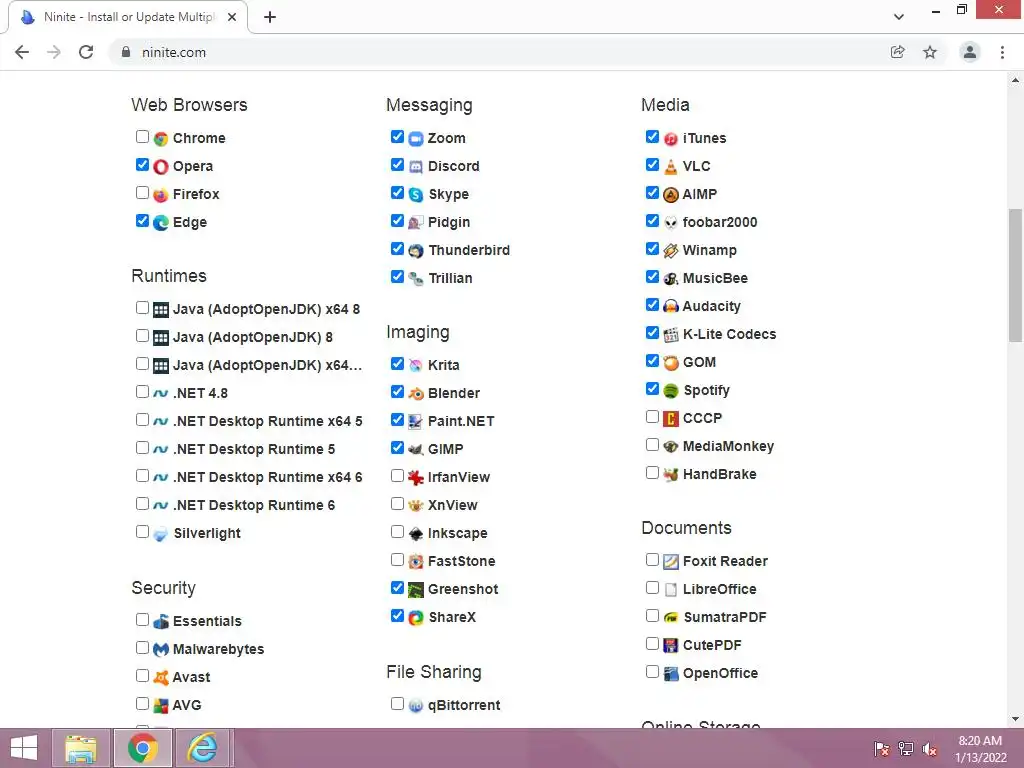Check the Chrome checkbox
Viewport: 1024px width, 768px height.
click(x=142, y=136)
